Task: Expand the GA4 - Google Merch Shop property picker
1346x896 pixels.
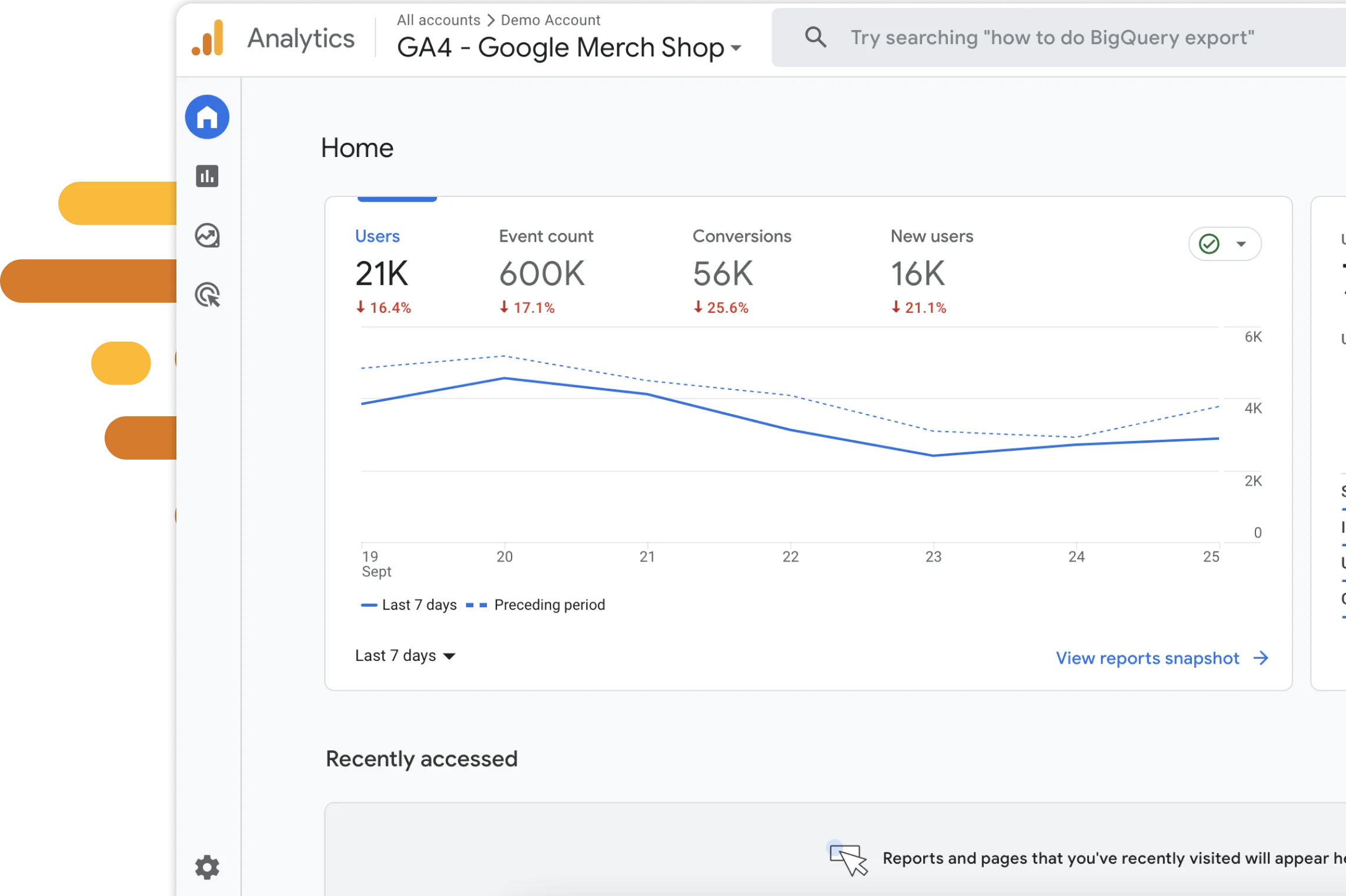Action: tap(569, 48)
